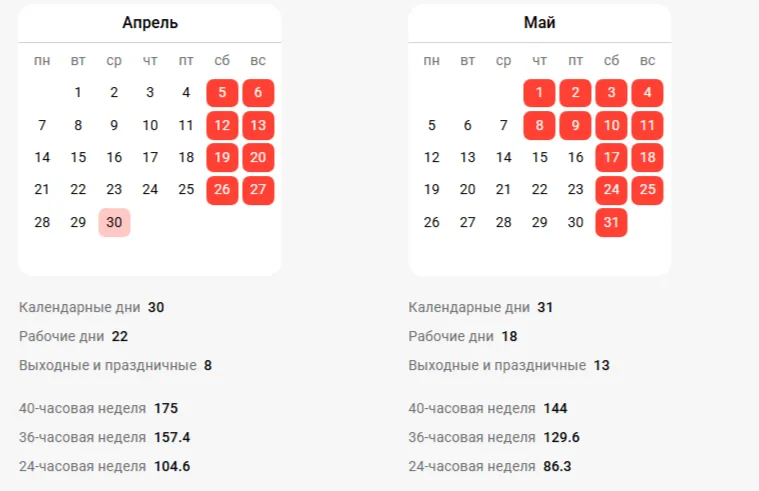Click April's вс weekday label
This screenshot has width=759, height=491.
258,61
